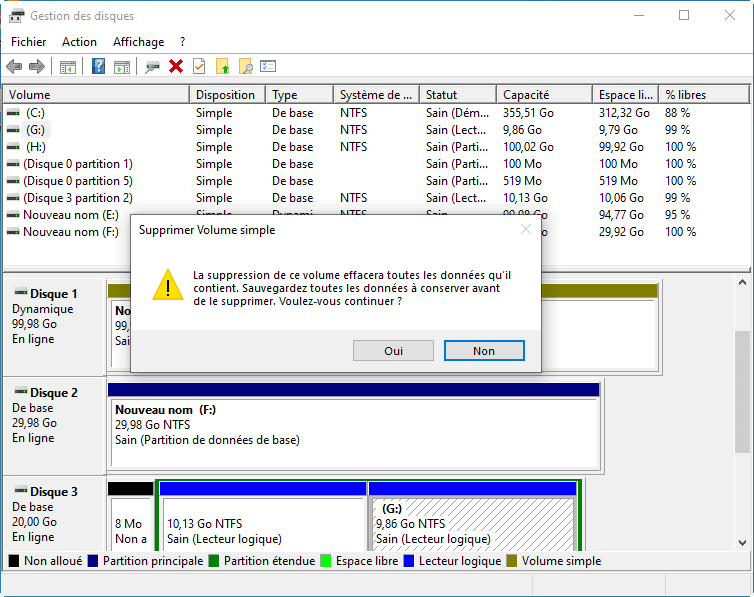The image size is (754, 597).
Task: Click the bright green Espace libre swatch
Action: 326,561
